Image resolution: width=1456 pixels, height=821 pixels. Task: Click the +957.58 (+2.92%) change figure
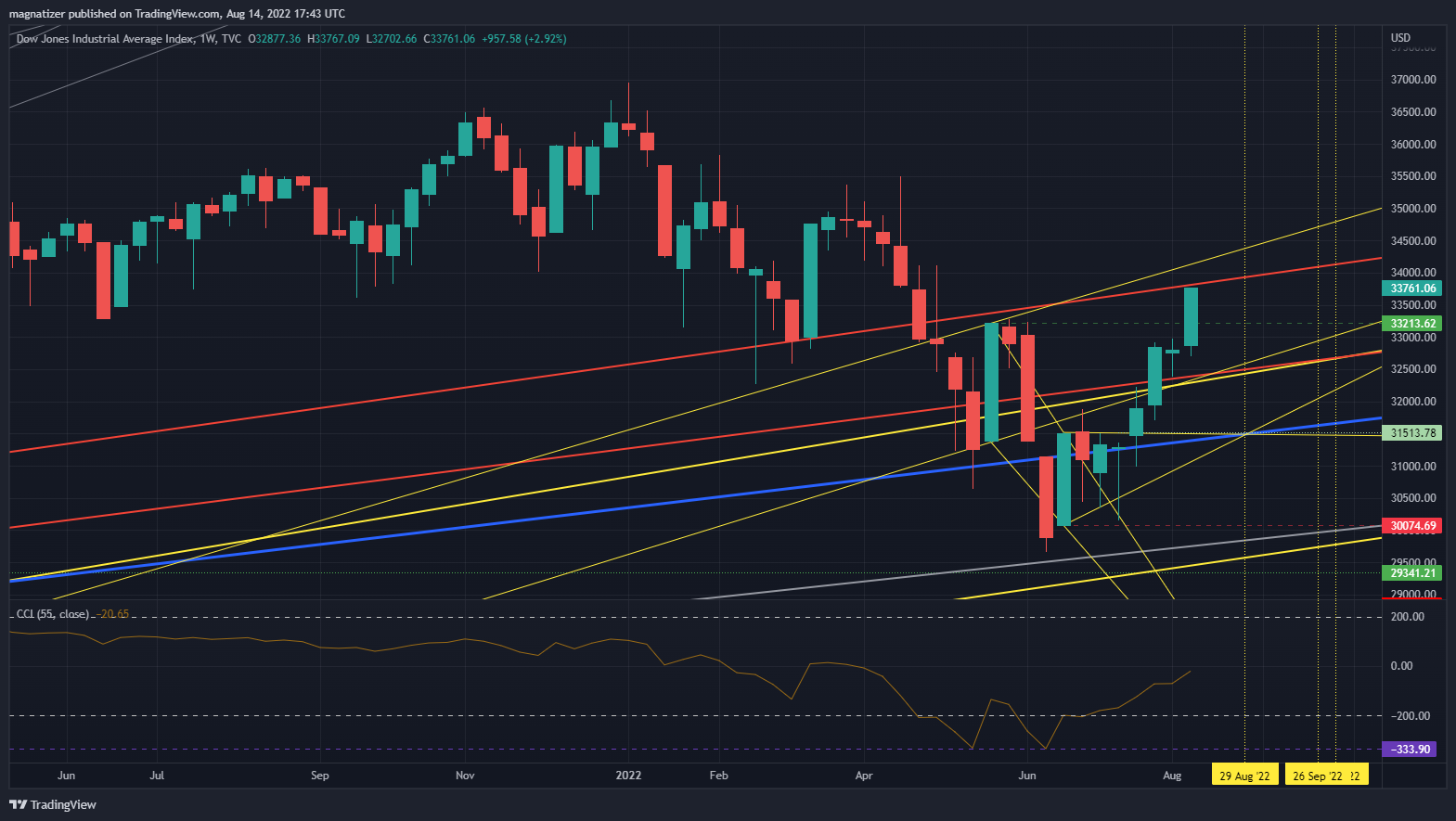[x=524, y=39]
